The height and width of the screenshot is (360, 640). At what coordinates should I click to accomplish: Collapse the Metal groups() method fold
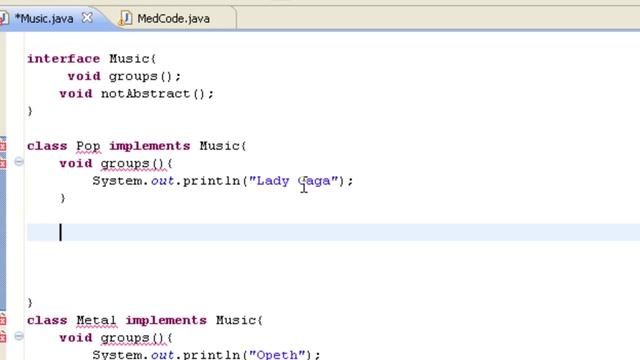pos(19,336)
